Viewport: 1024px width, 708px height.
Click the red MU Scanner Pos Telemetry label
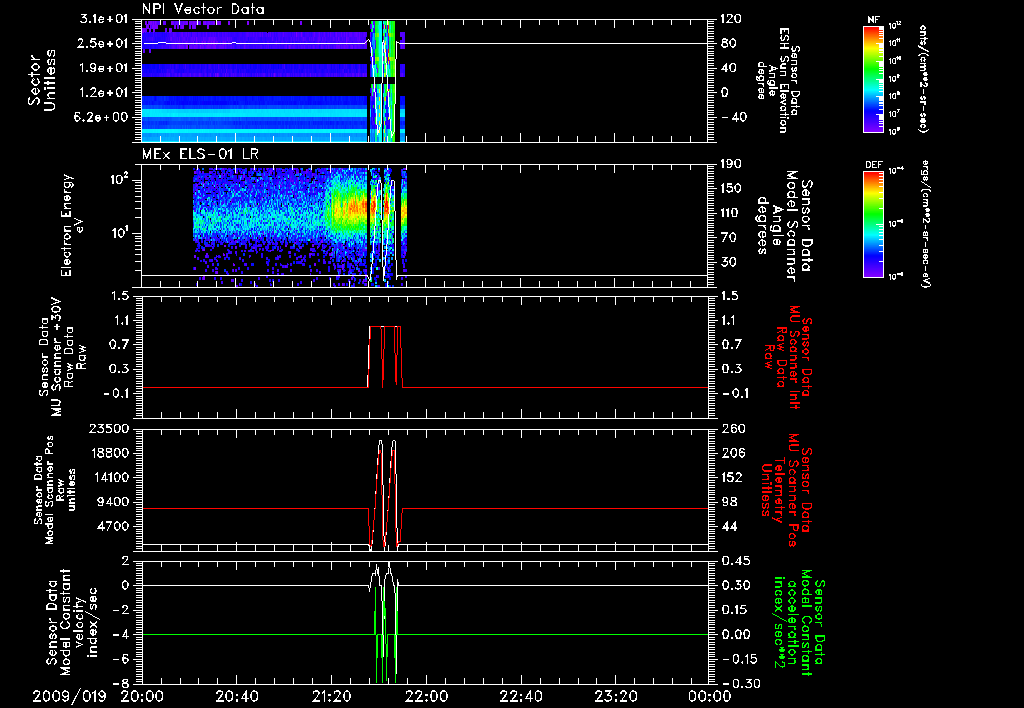[787, 490]
